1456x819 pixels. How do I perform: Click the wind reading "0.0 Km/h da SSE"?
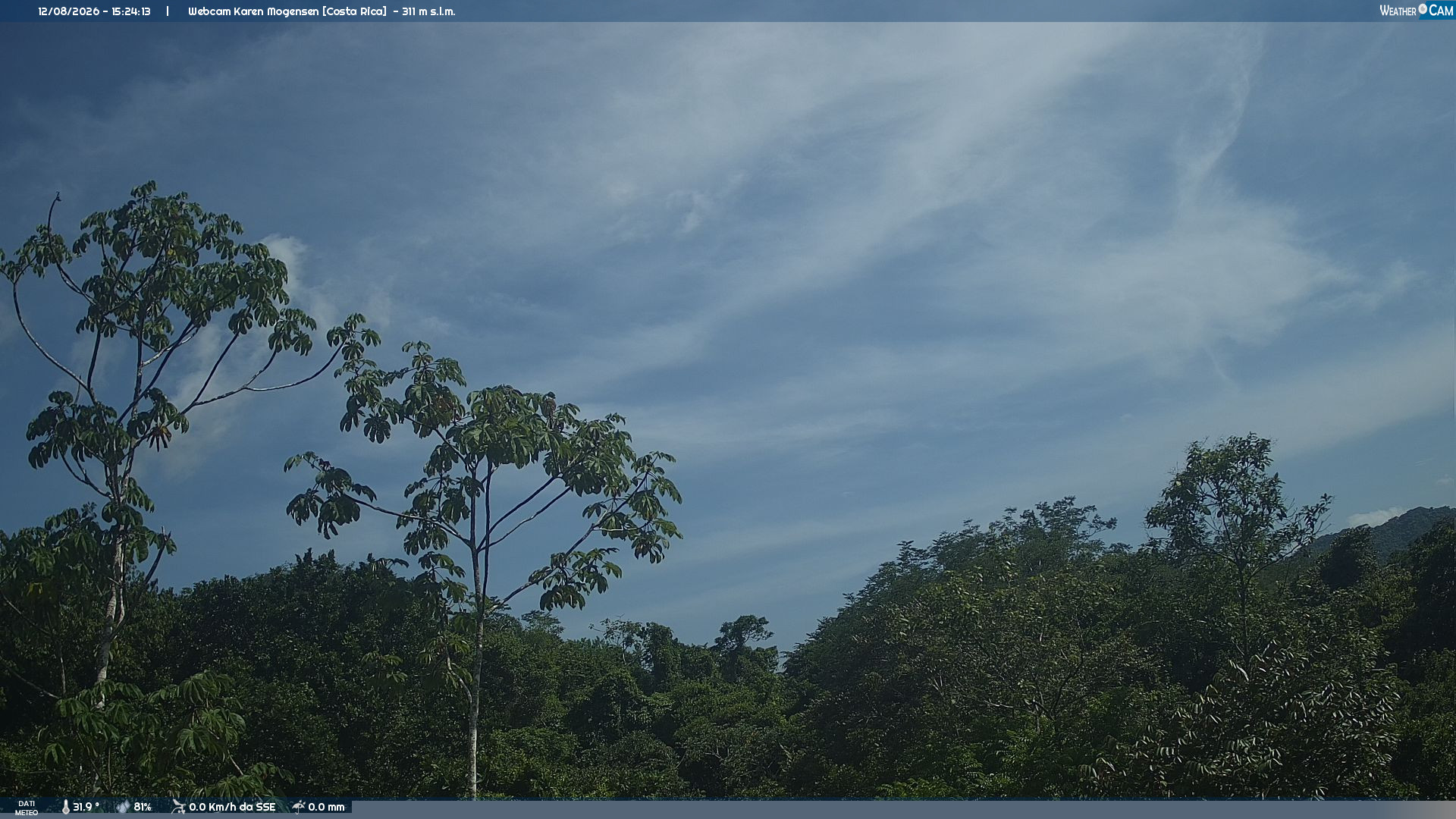(x=232, y=807)
